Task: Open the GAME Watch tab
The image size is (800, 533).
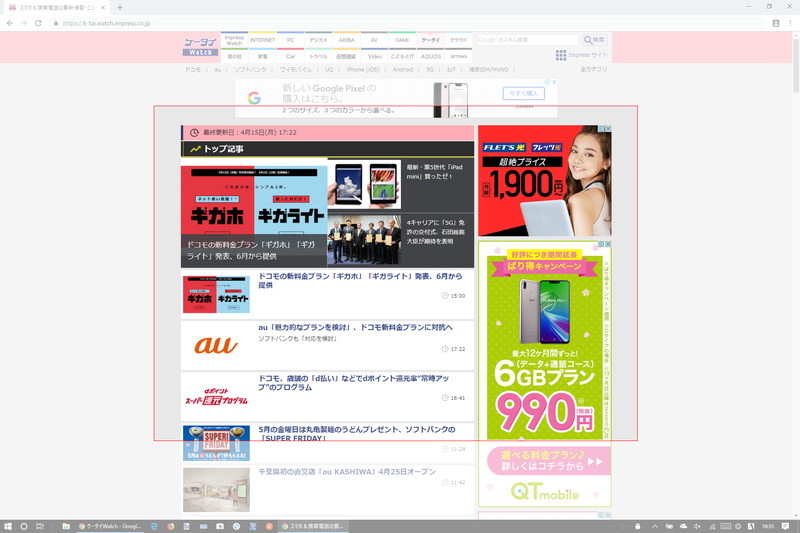Action: [402, 40]
